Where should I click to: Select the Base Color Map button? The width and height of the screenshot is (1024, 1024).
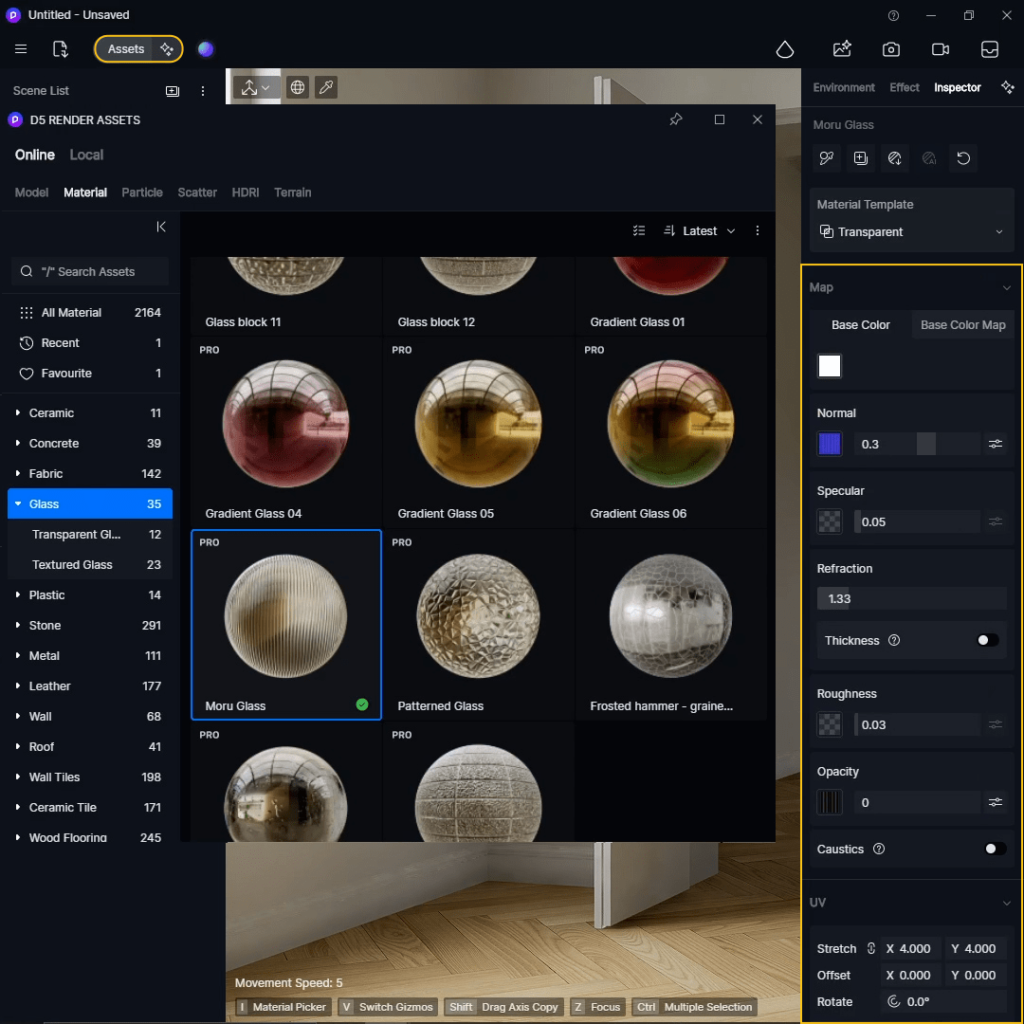963,325
